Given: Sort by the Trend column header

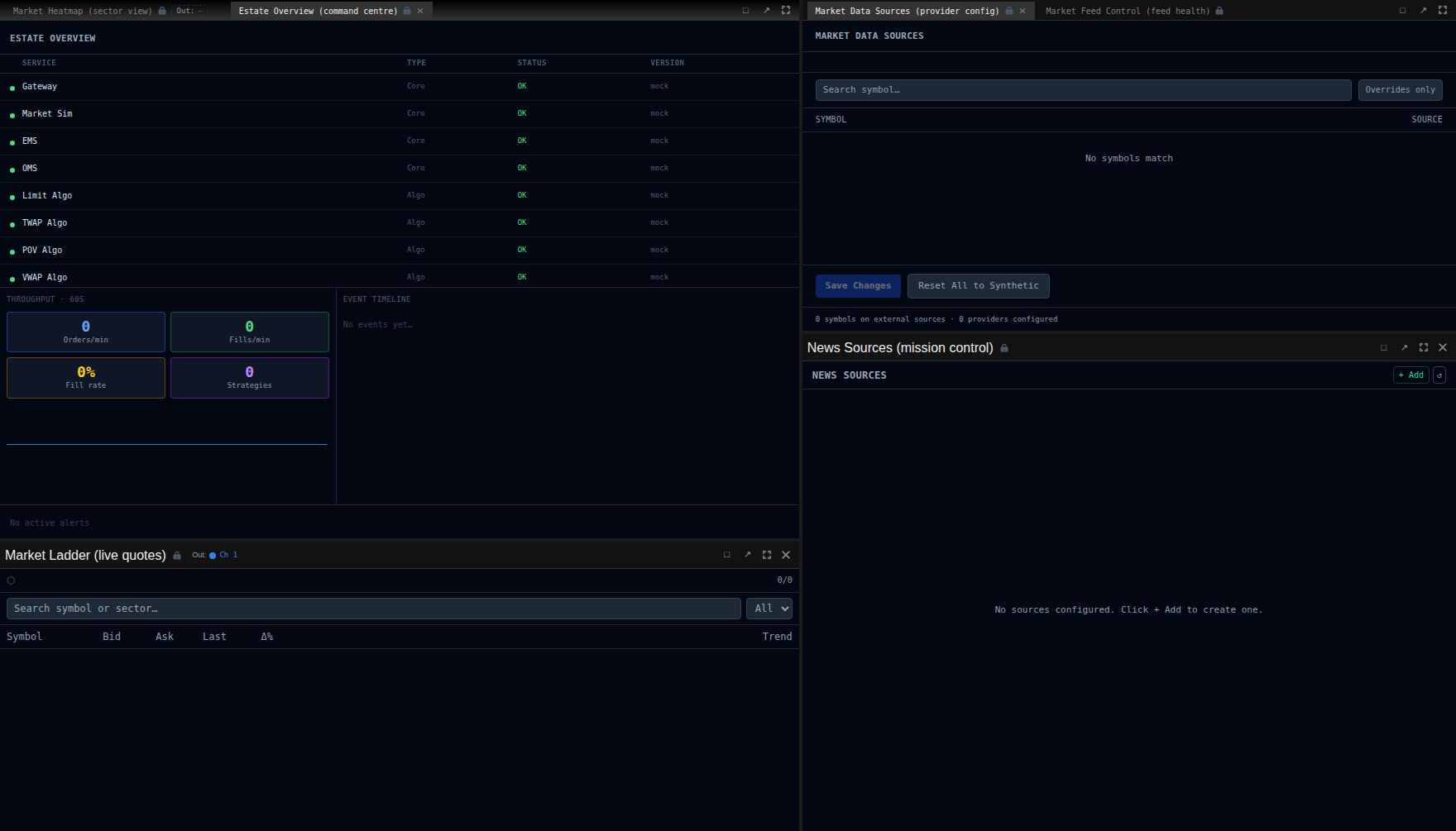Looking at the screenshot, I should point(777,637).
